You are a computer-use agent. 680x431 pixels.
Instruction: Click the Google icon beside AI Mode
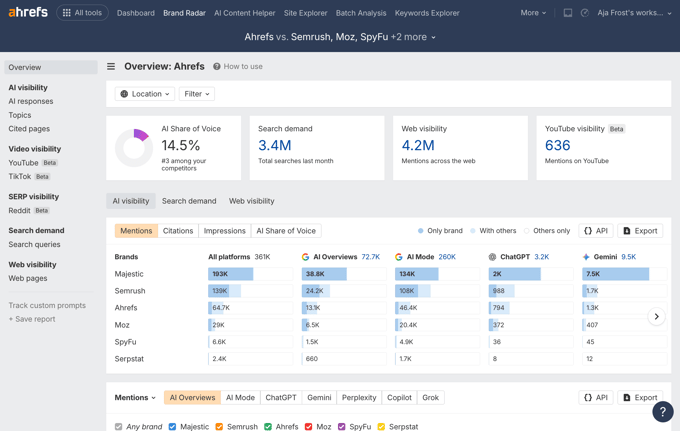click(x=399, y=257)
